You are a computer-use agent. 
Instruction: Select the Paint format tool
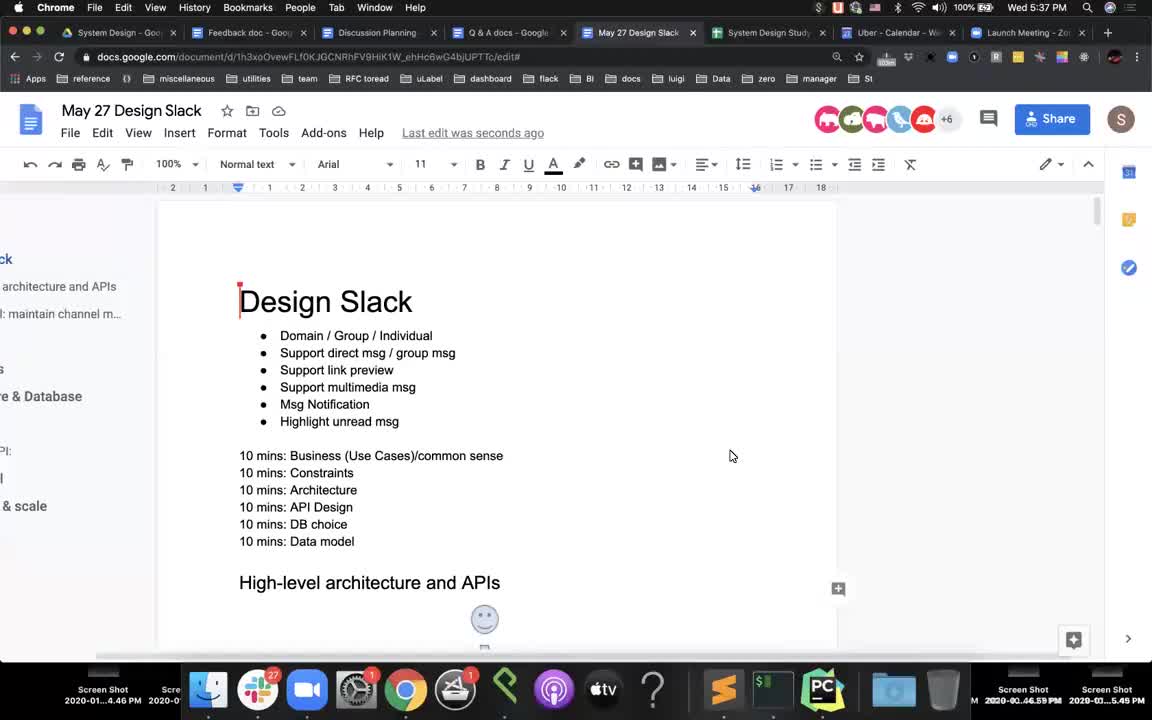pos(127,165)
